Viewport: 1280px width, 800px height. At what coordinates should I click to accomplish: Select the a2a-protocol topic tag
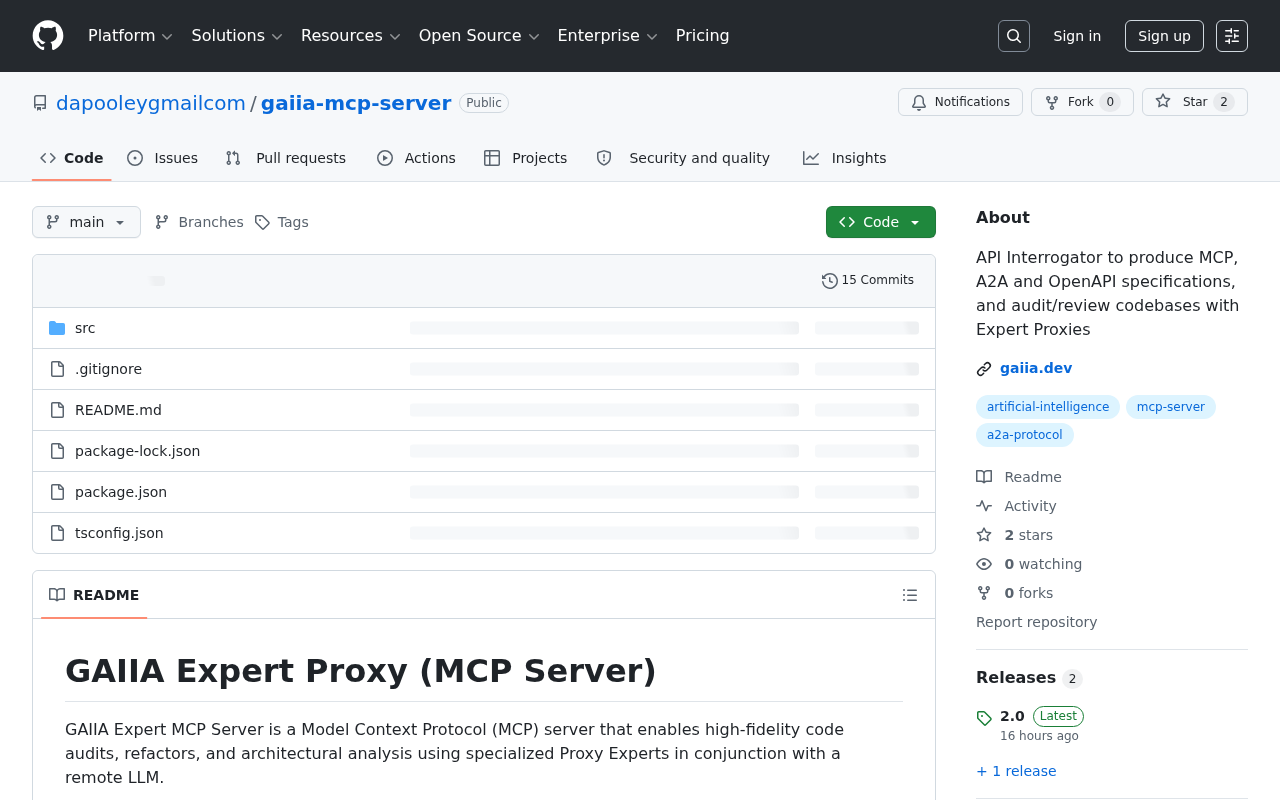[1025, 435]
